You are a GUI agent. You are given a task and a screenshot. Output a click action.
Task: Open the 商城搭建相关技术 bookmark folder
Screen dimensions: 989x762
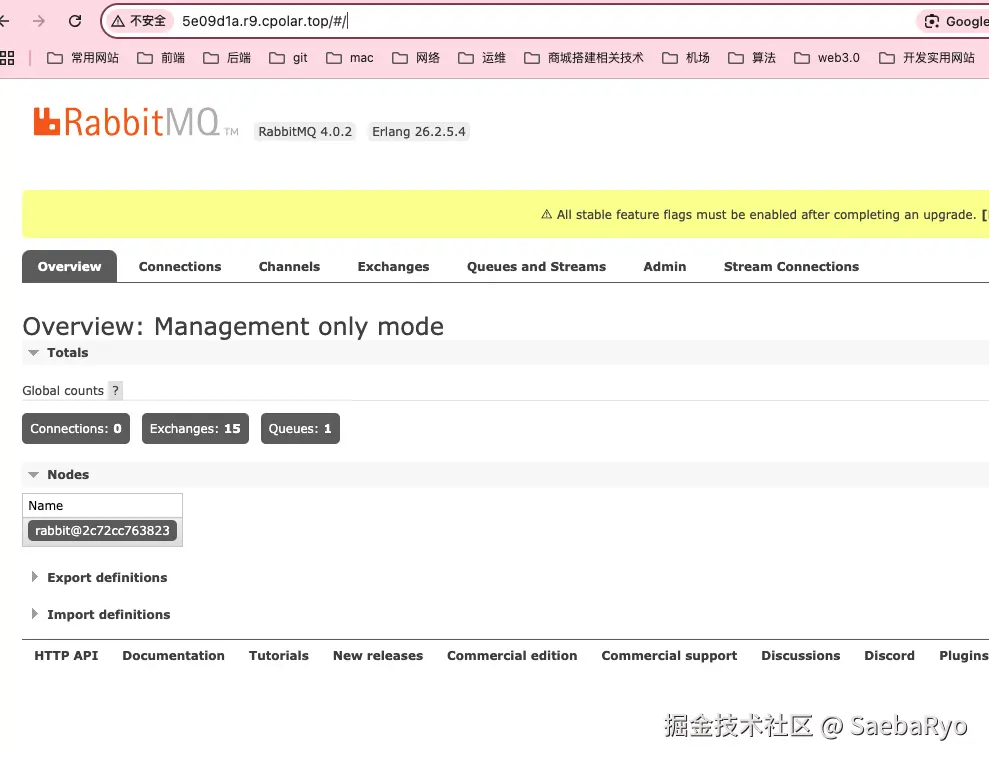tap(584, 58)
